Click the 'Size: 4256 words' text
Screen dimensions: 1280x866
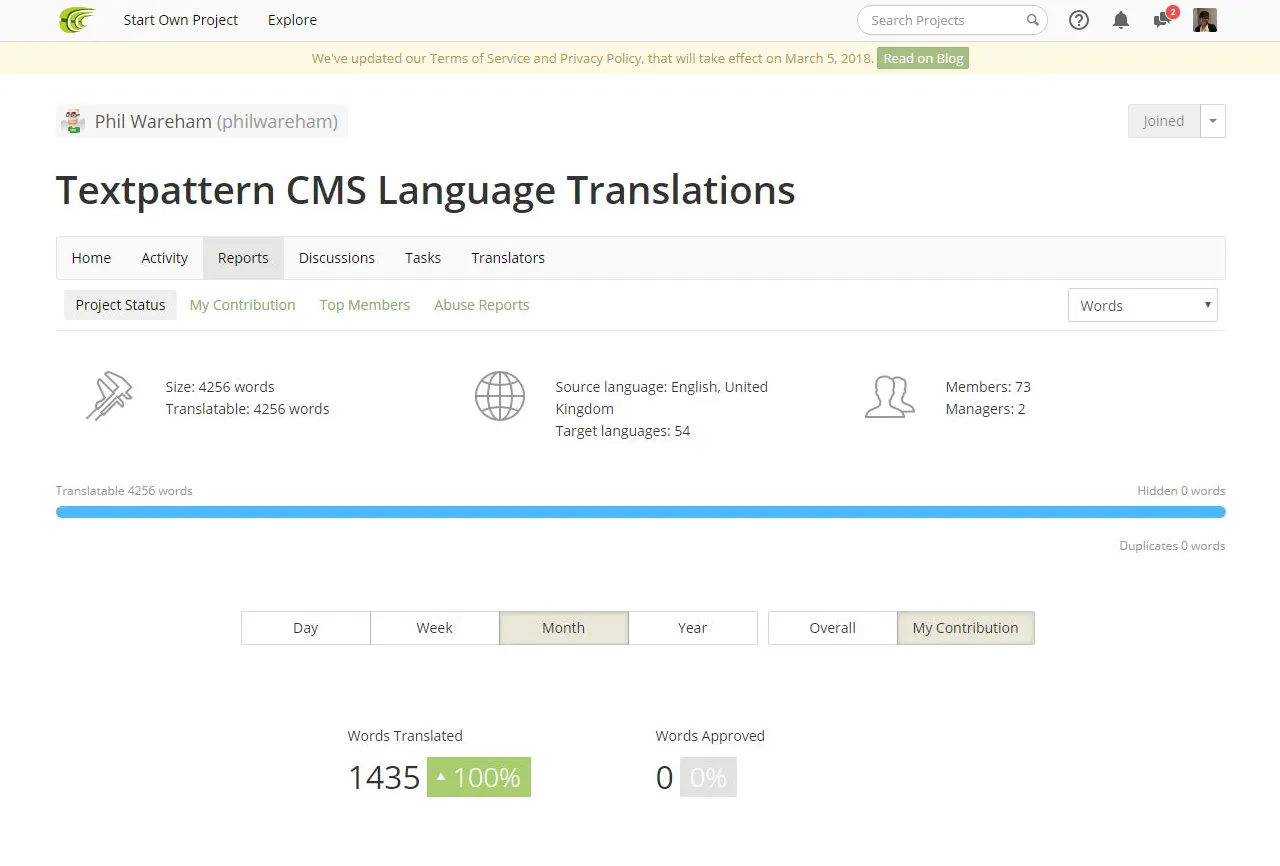220,387
